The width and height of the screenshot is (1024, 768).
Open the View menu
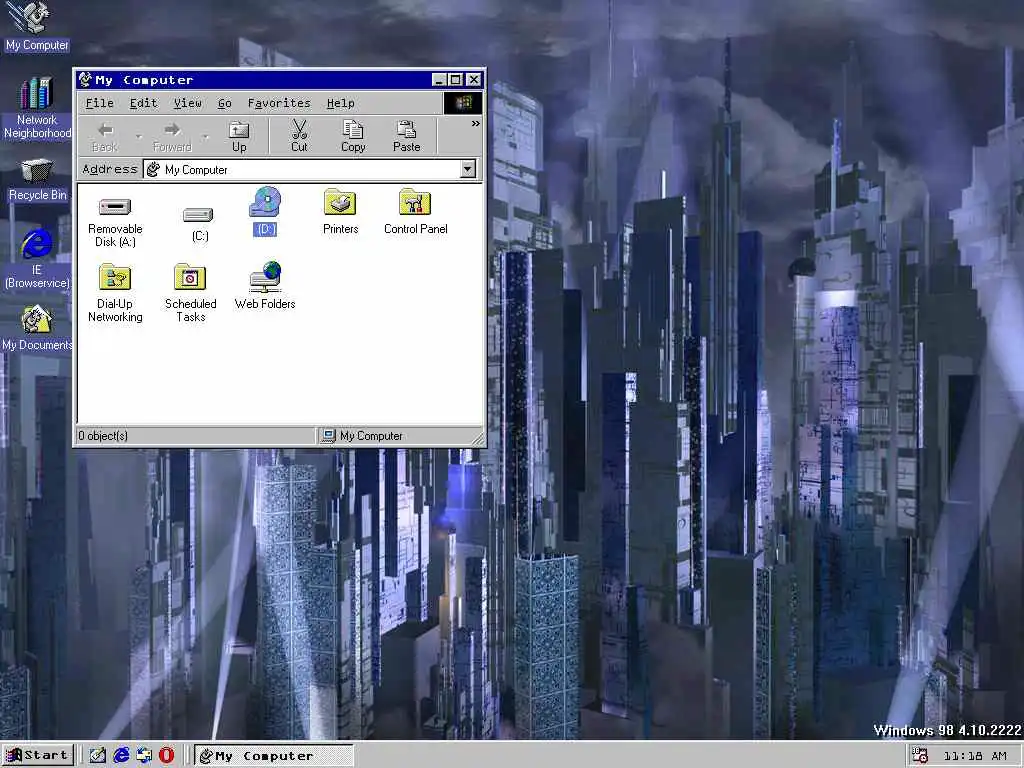[188, 103]
